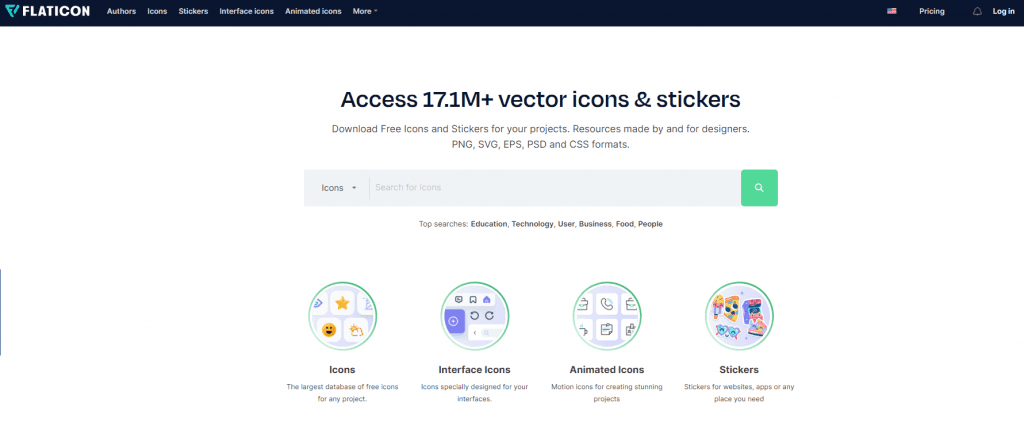1024x430 pixels.
Task: Click "Motion icons for creating stunning projects" text
Action: tap(607, 393)
